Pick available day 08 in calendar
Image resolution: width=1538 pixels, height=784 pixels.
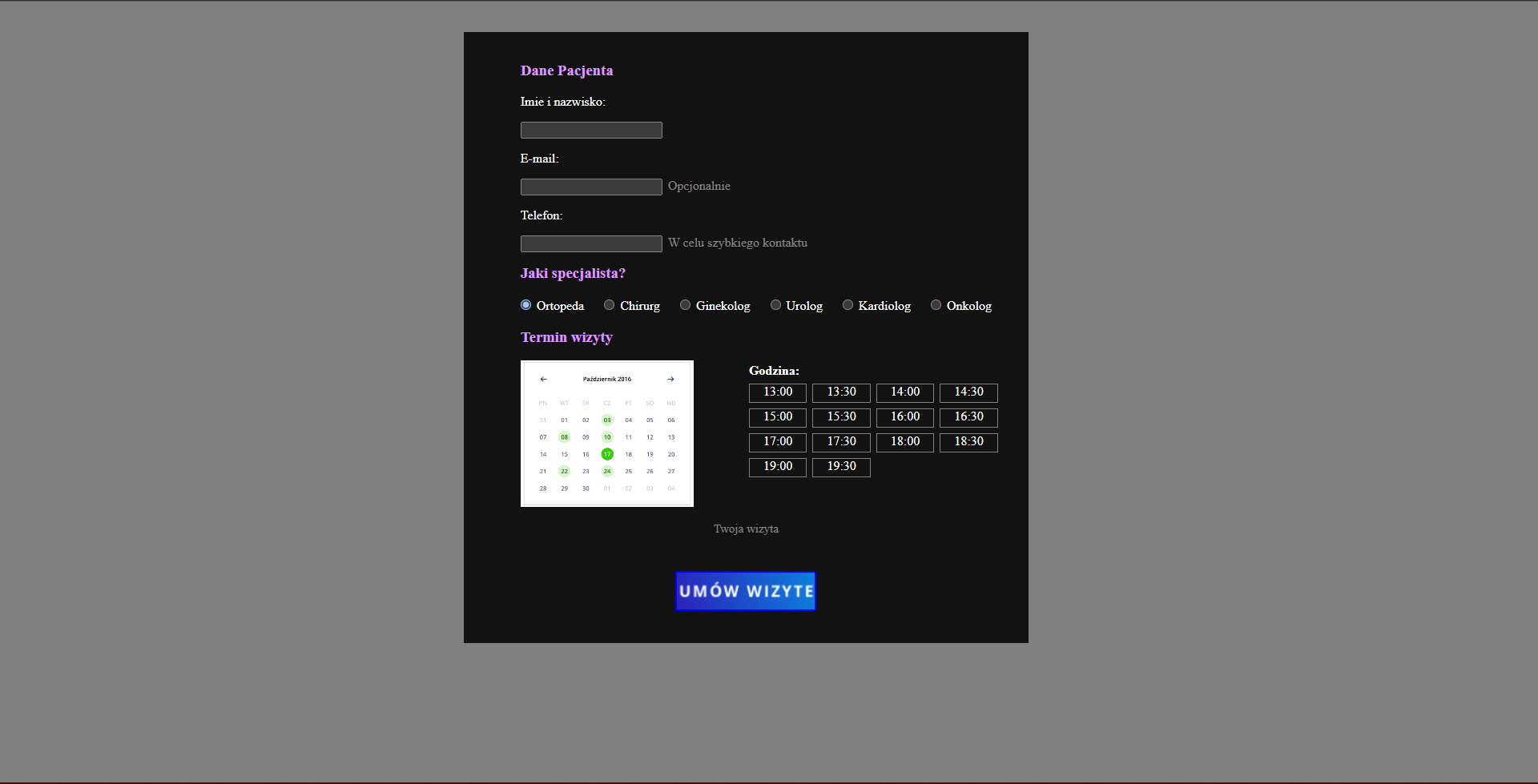(565, 437)
